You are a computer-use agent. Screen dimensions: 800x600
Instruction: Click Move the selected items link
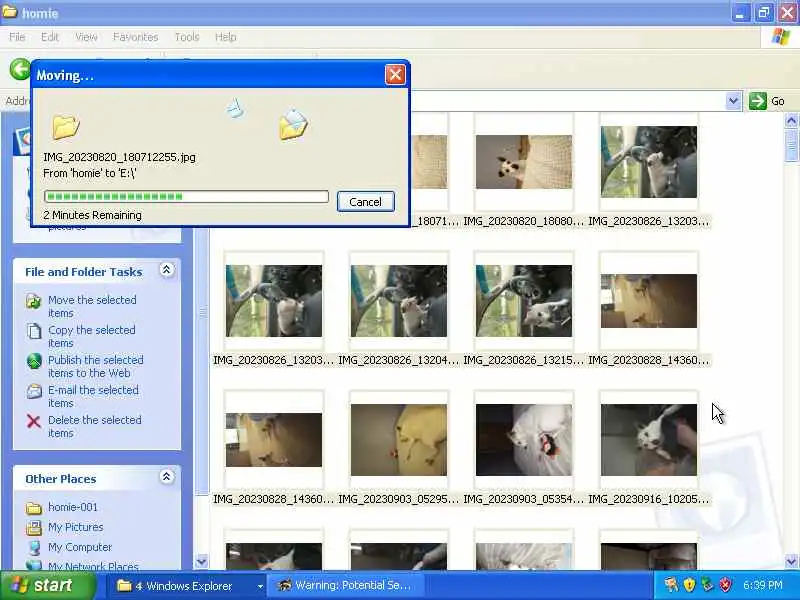(92, 306)
